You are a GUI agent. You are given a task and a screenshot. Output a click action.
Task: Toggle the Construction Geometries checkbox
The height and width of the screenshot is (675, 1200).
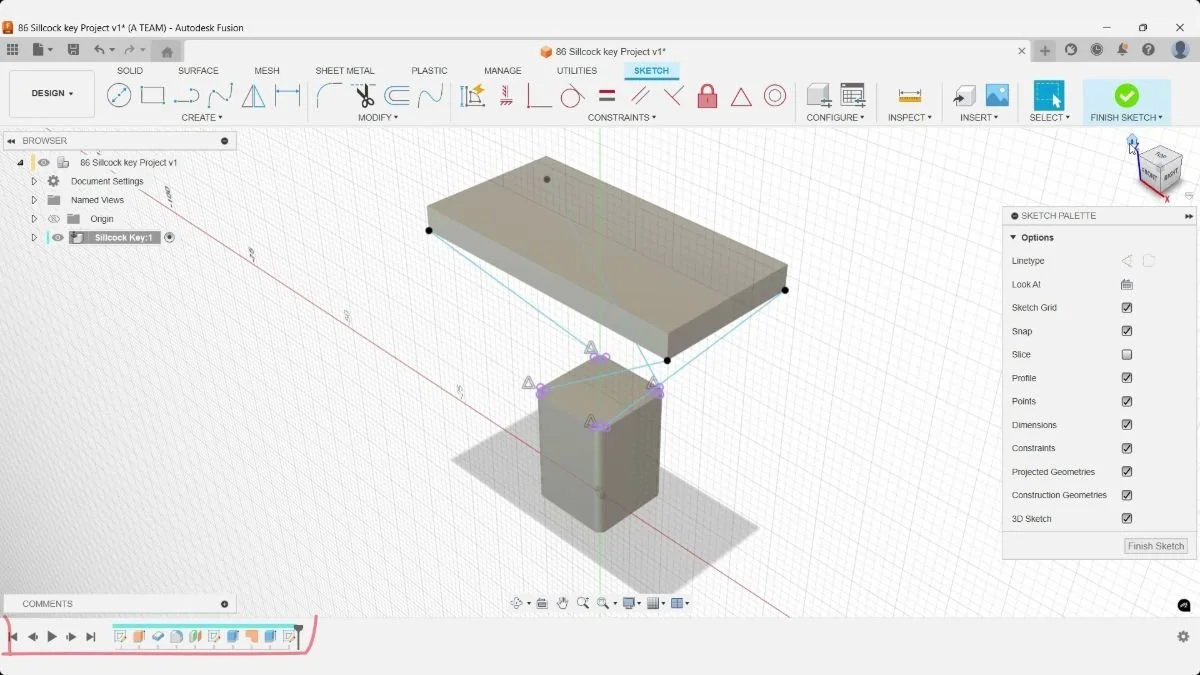click(1127, 495)
